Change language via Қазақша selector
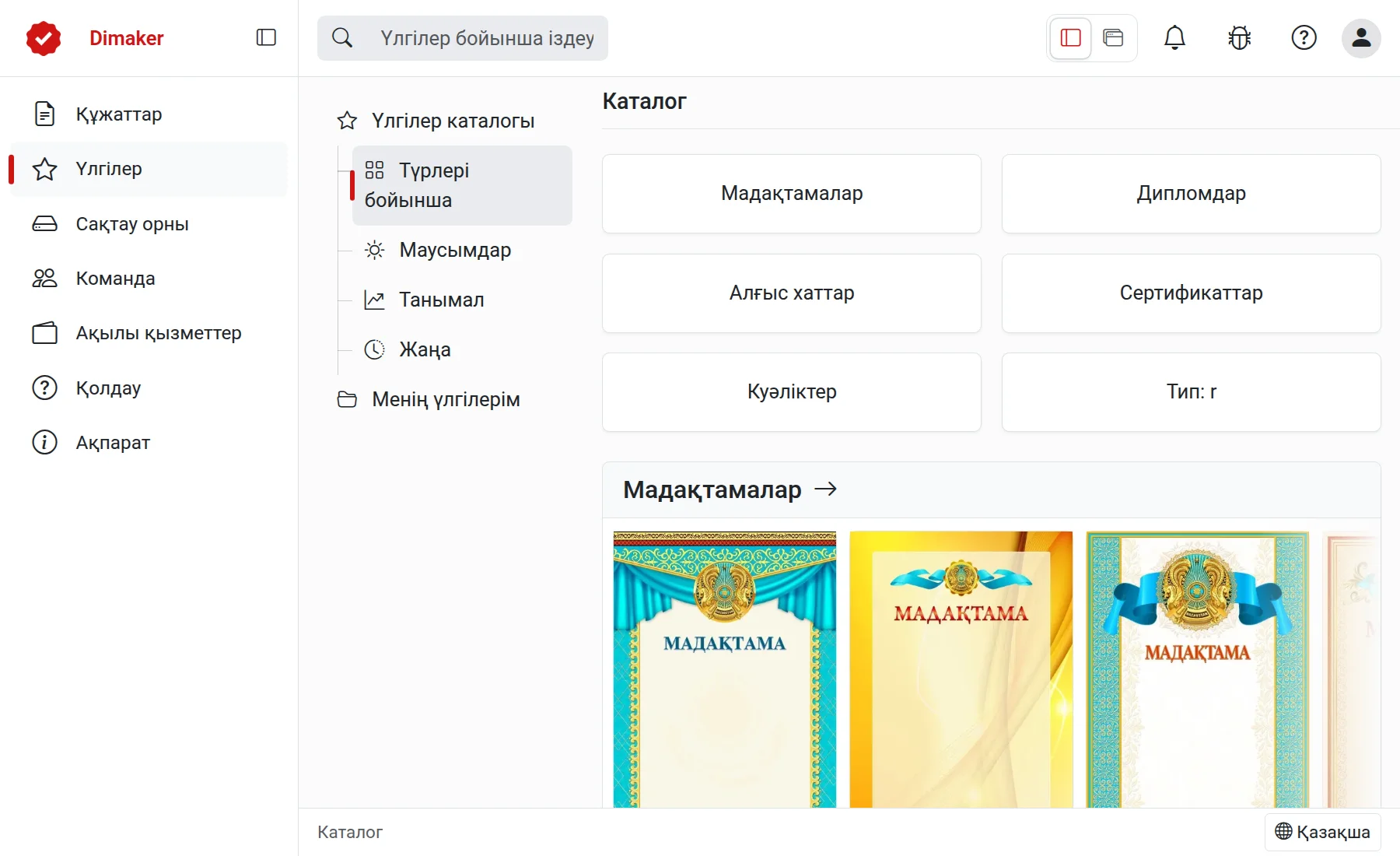This screenshot has width=1400, height=856. tap(1323, 832)
